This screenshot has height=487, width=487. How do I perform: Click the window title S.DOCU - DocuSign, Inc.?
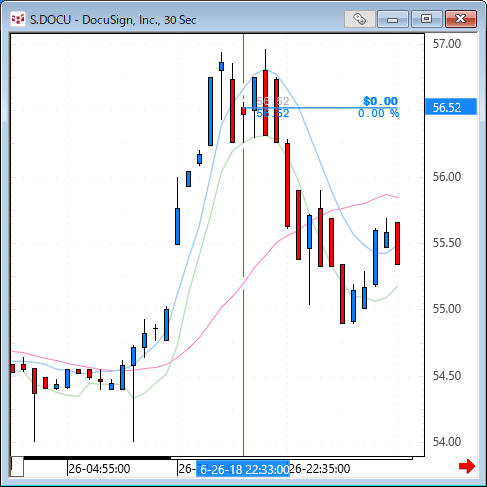pos(113,20)
